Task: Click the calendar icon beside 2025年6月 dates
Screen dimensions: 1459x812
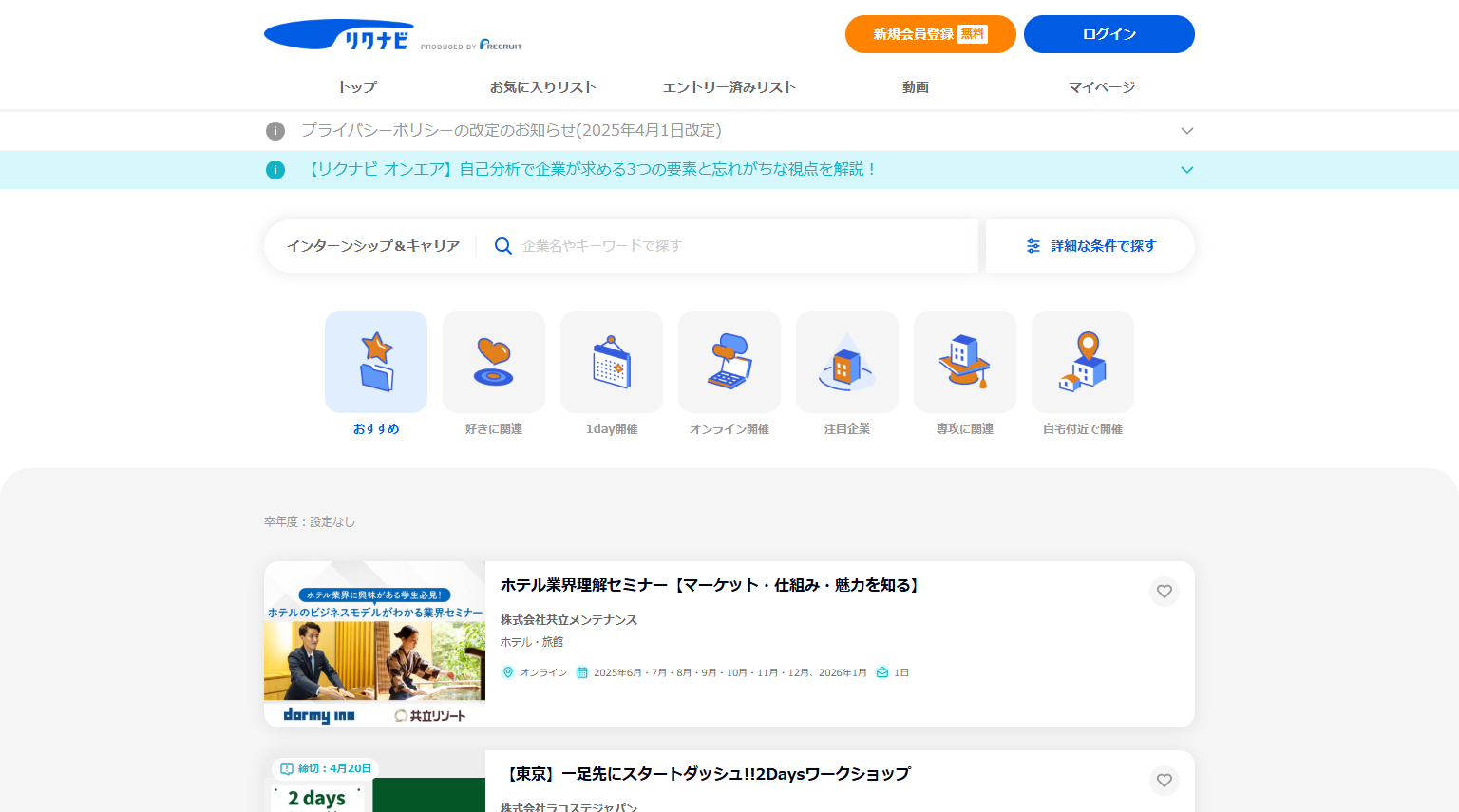Action: click(582, 672)
